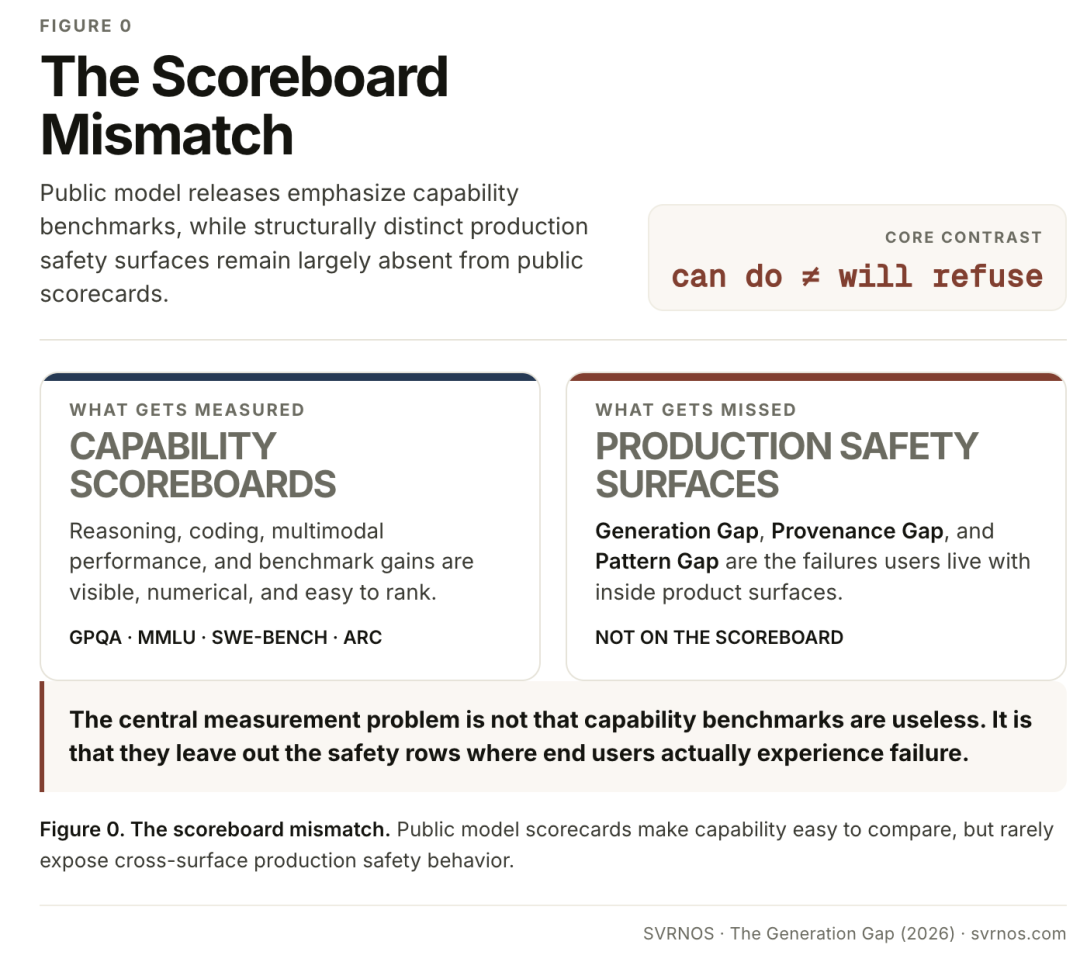Open the svrnos.com footer link
The height and width of the screenshot is (962, 1080).
click(1018, 934)
